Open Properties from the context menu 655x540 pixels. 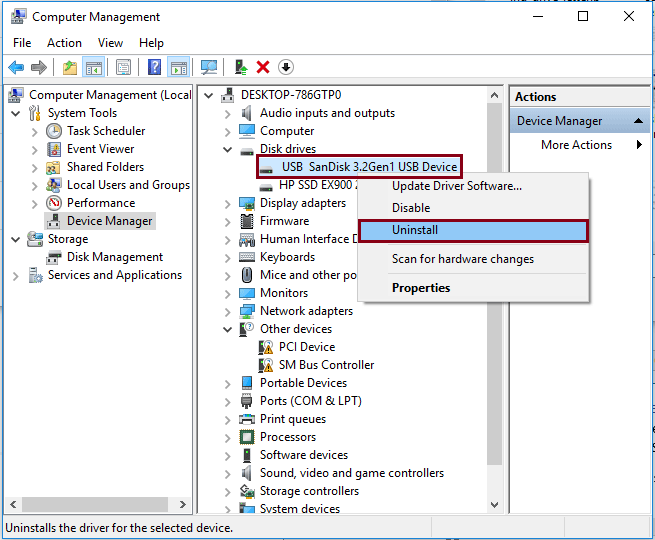click(473, 288)
